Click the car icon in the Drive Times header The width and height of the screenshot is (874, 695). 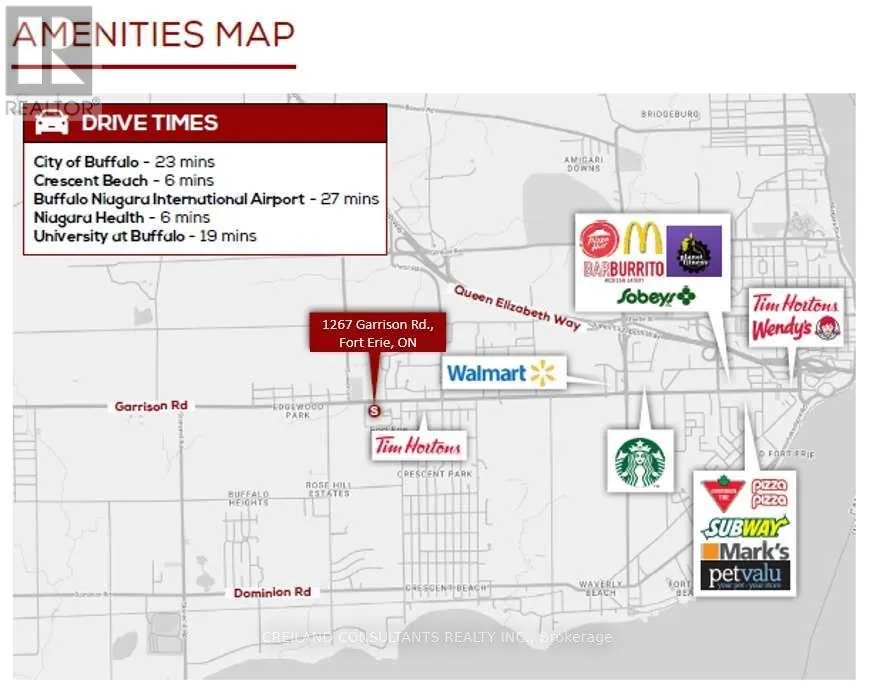coord(51,123)
